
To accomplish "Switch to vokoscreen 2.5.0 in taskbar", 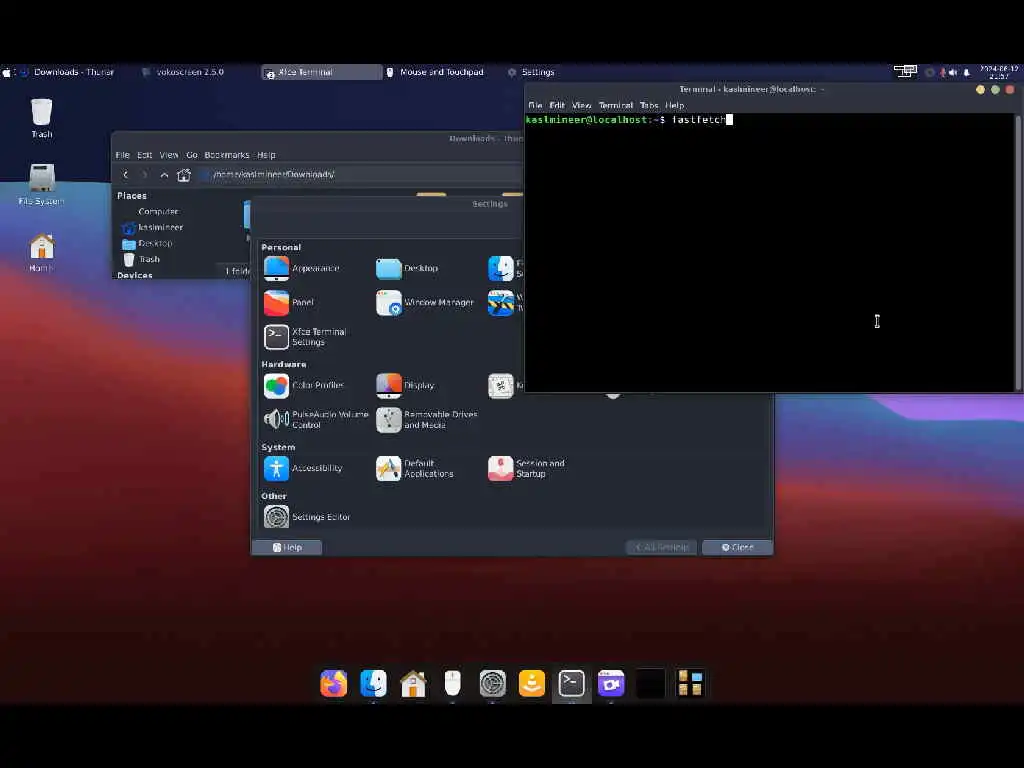I will [184, 72].
